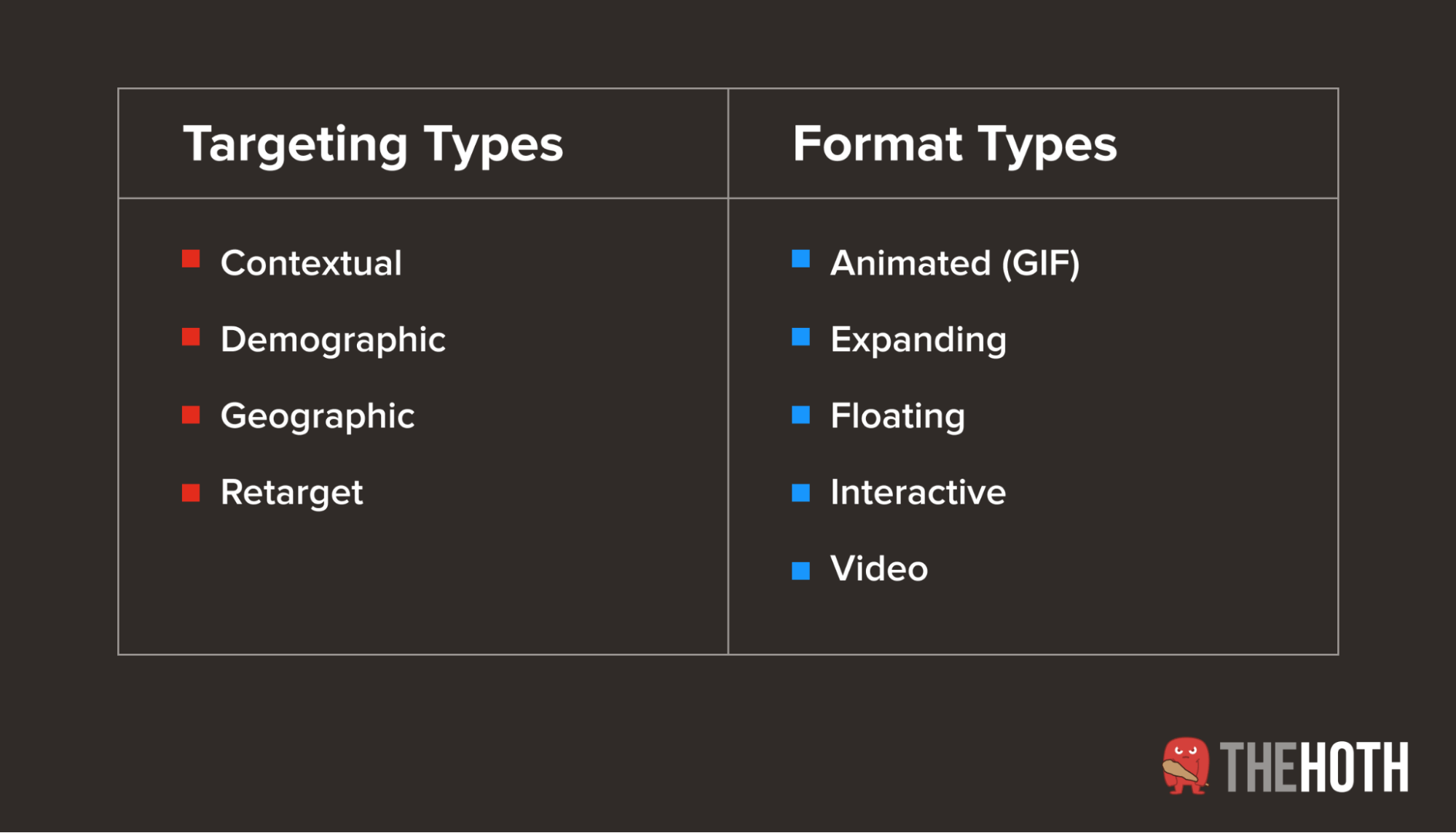Click the red bullet beside Demographic

tap(191, 337)
